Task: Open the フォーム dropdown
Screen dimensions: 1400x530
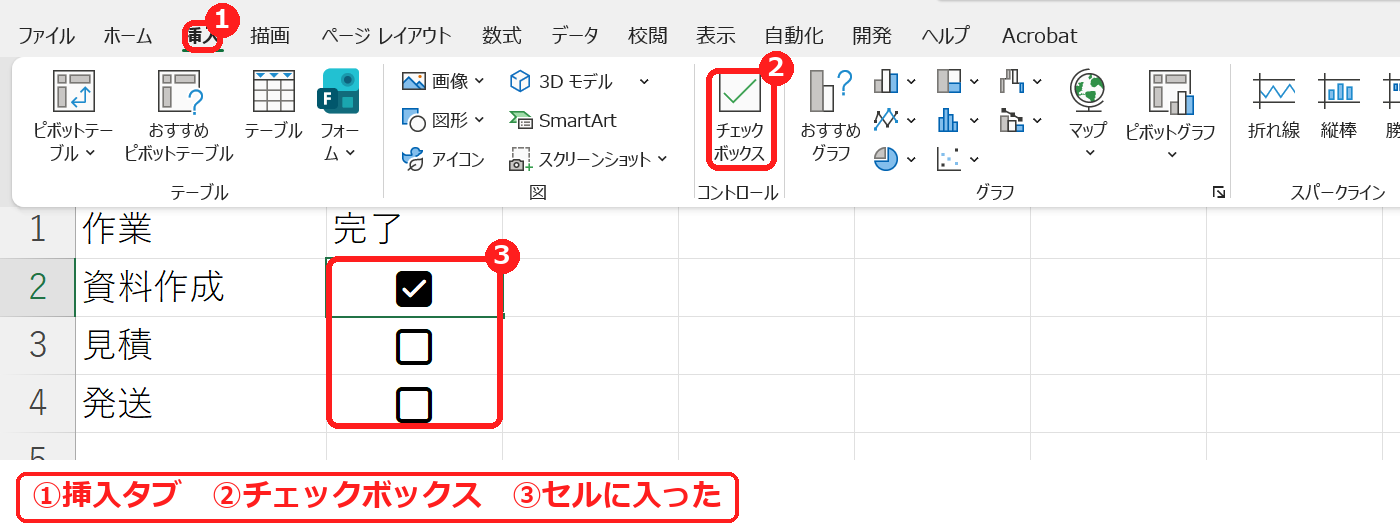Action: [x=339, y=116]
